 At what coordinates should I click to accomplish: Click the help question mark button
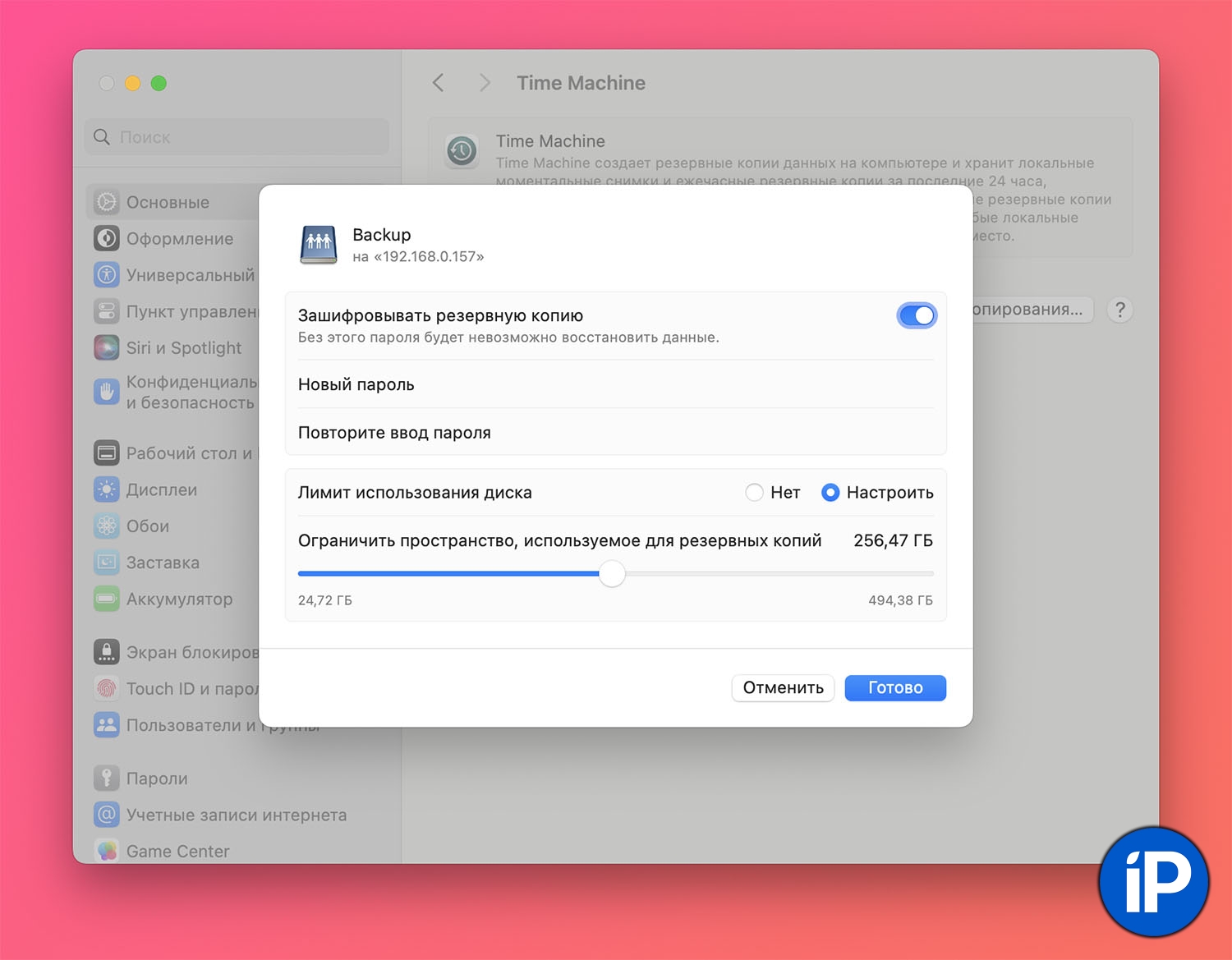pos(1119,310)
